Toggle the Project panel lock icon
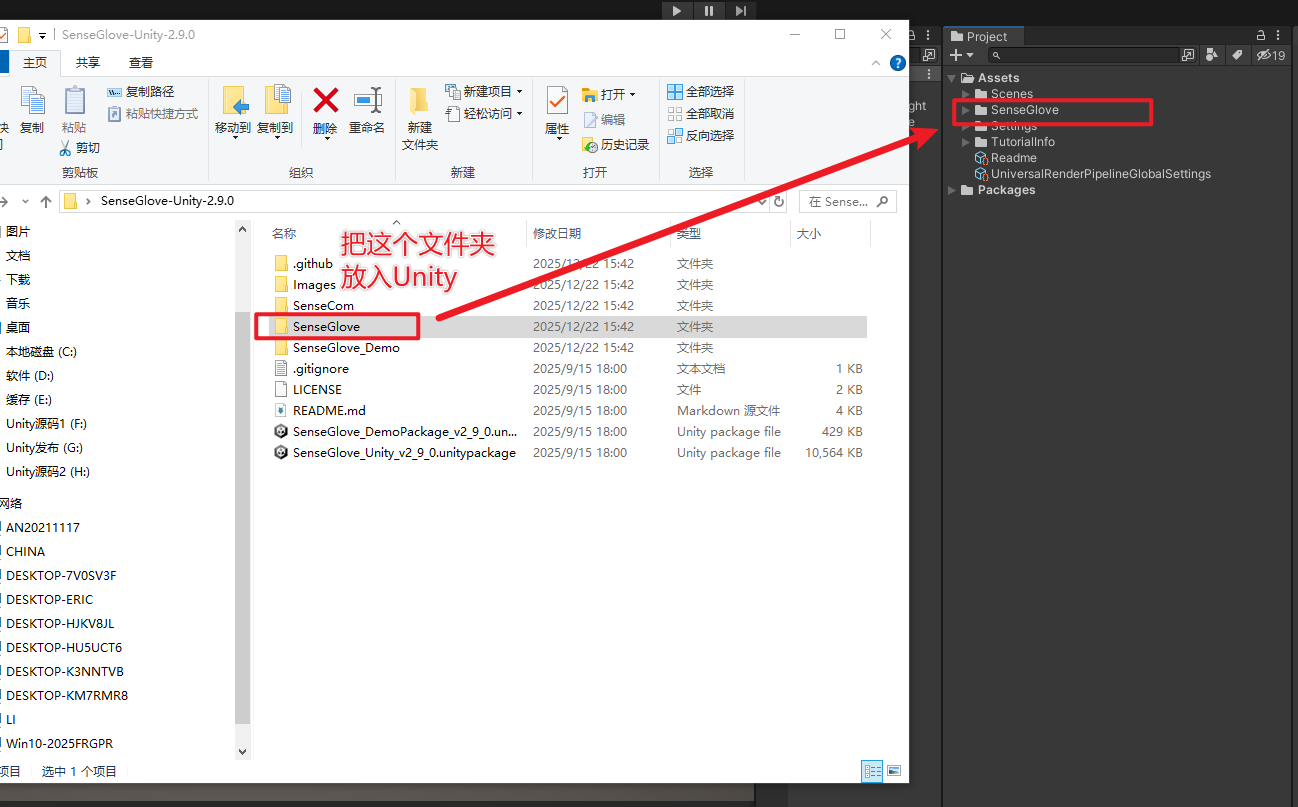 (1261, 36)
